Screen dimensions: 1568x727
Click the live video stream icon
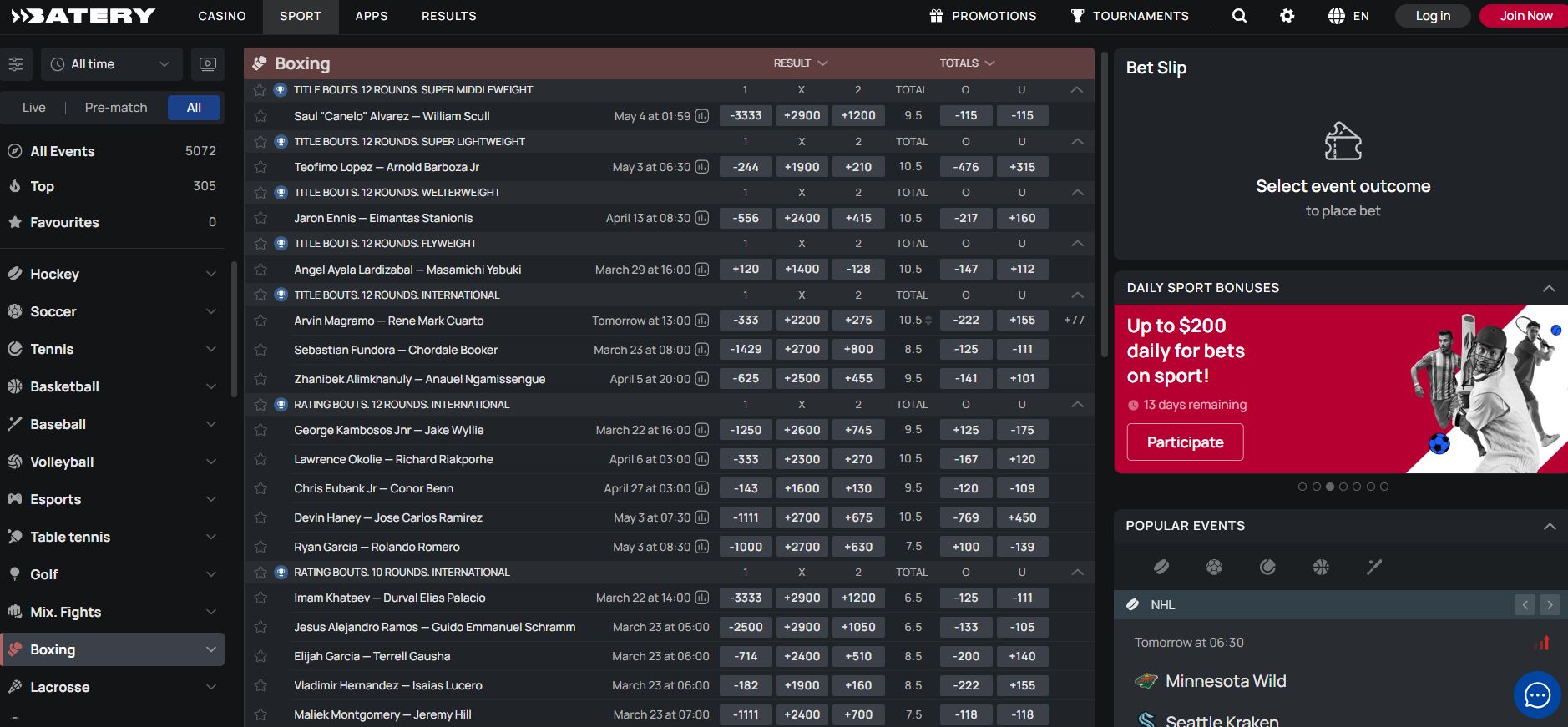point(208,64)
